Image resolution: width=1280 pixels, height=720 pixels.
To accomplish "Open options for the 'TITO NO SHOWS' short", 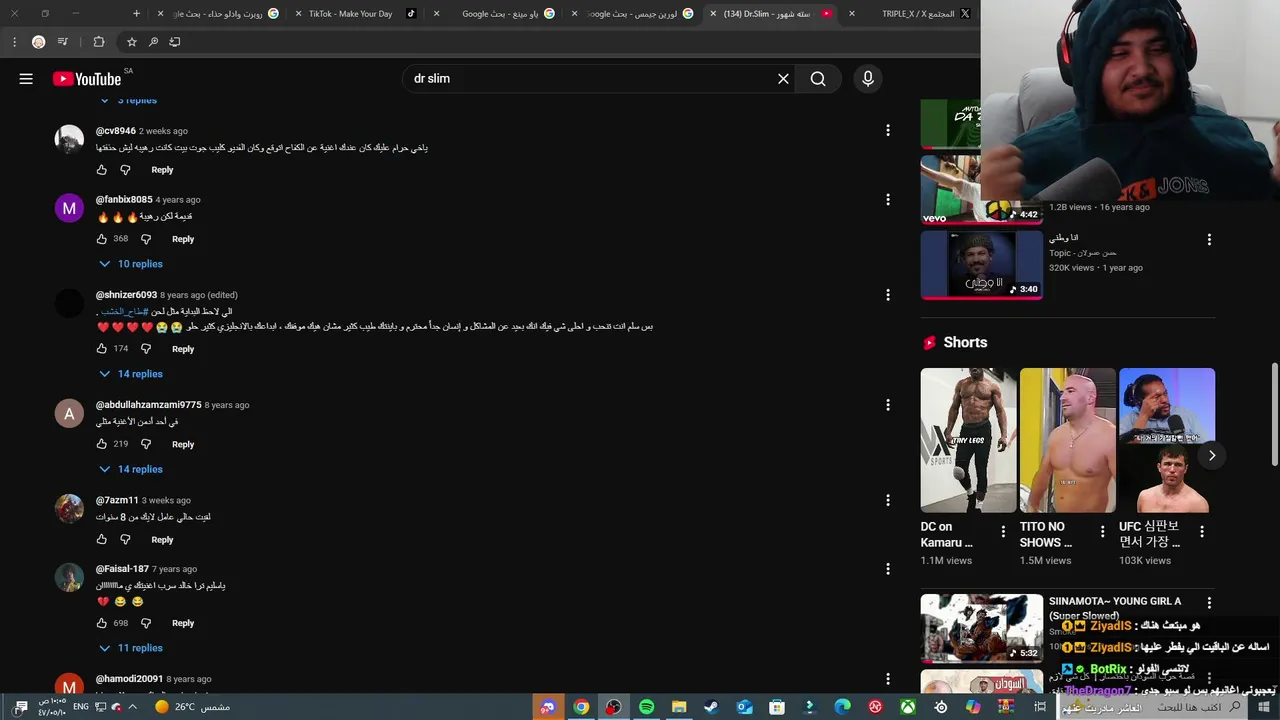I will (x=1102, y=532).
